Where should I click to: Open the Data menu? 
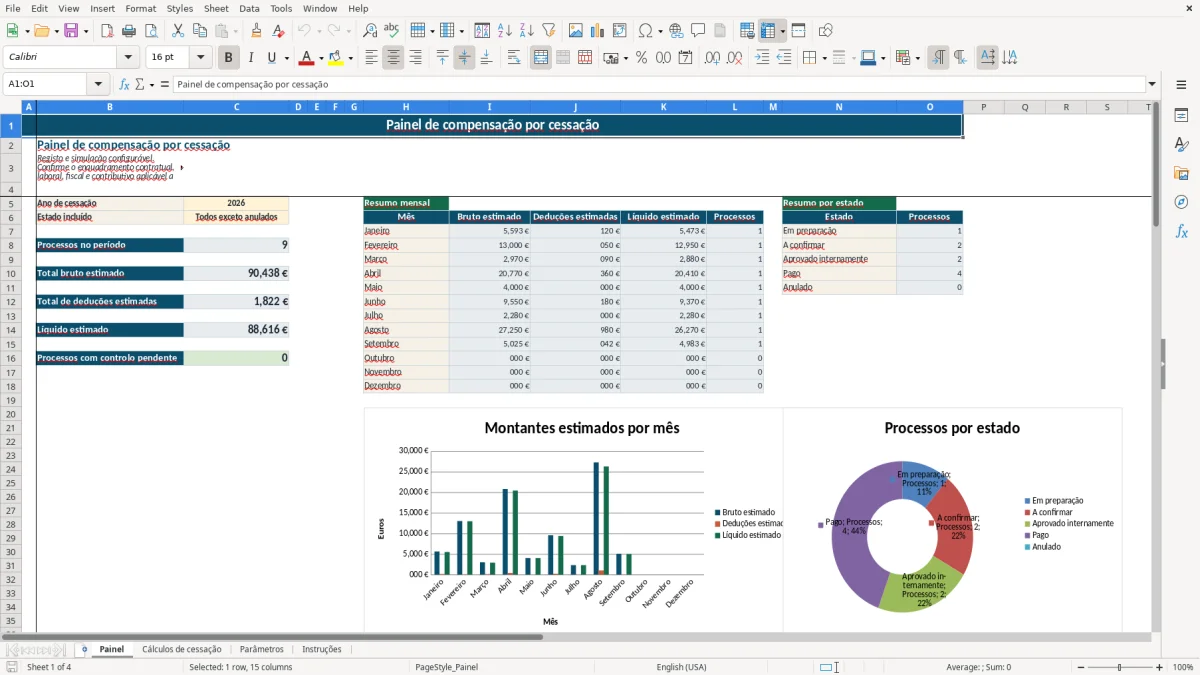249,8
